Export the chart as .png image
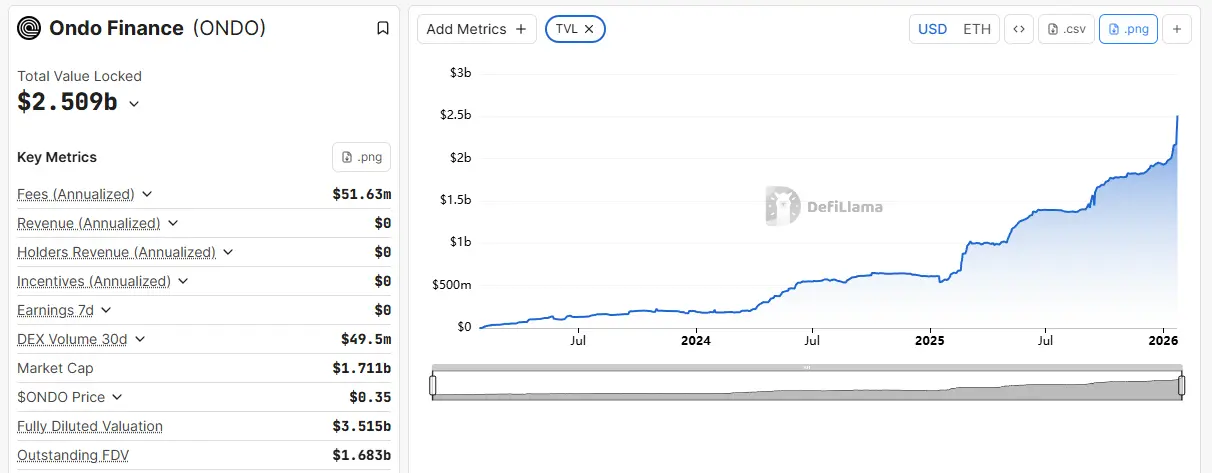1212x473 pixels. (x=1128, y=29)
